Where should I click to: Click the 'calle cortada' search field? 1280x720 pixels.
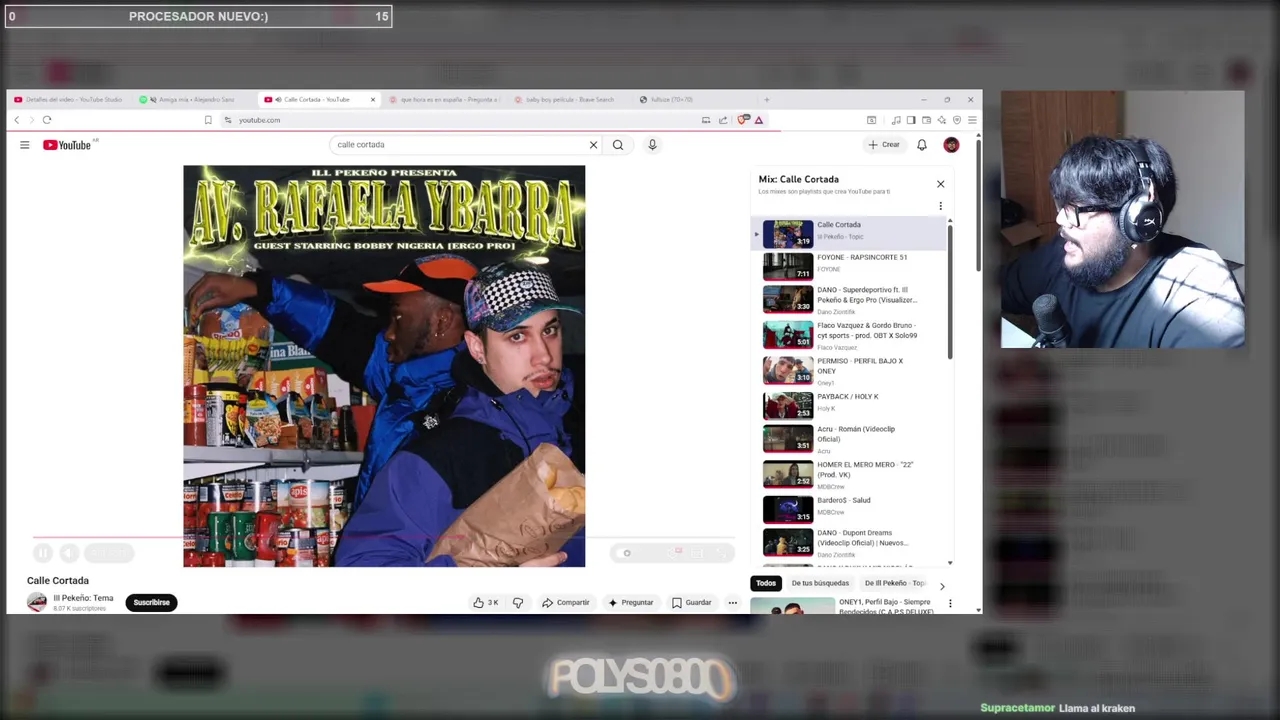458,145
